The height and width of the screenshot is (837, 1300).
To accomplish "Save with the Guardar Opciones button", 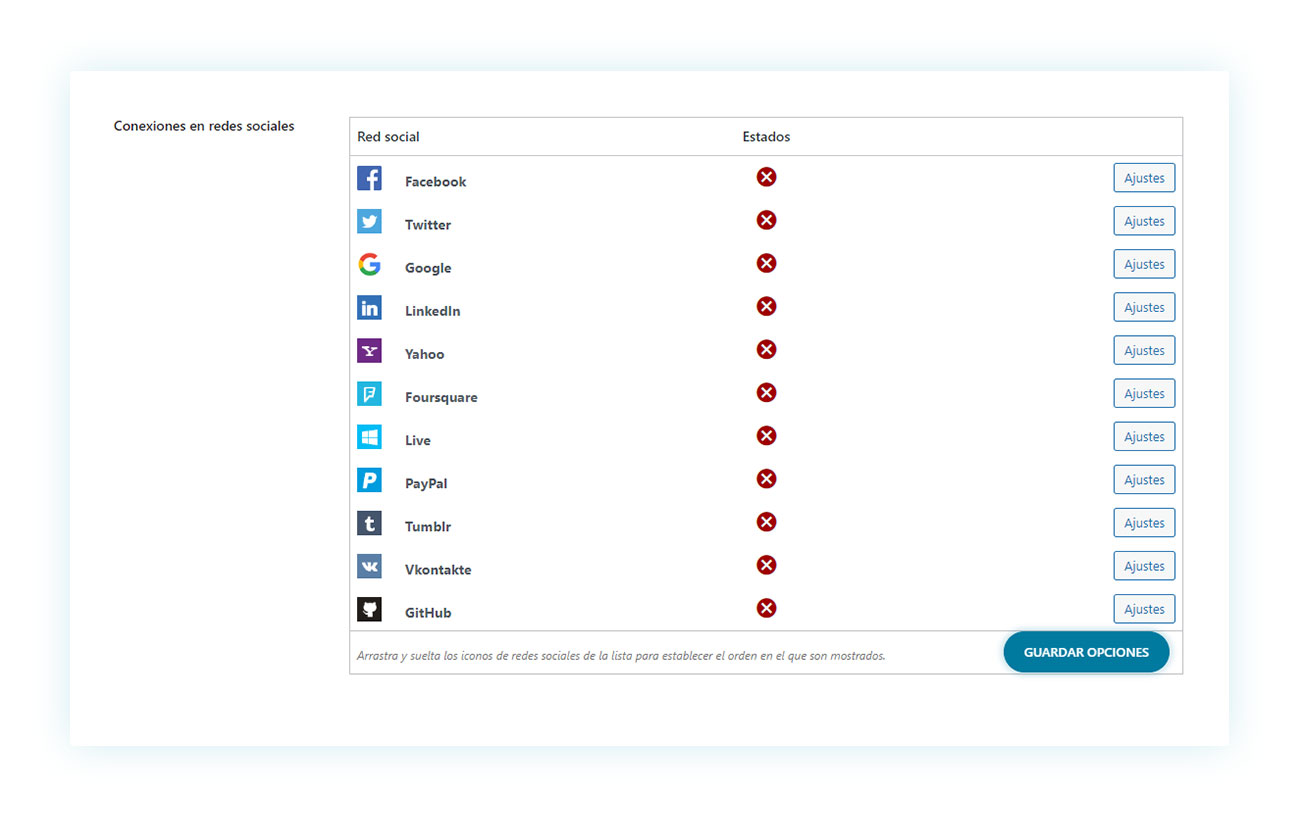I will 1086,652.
